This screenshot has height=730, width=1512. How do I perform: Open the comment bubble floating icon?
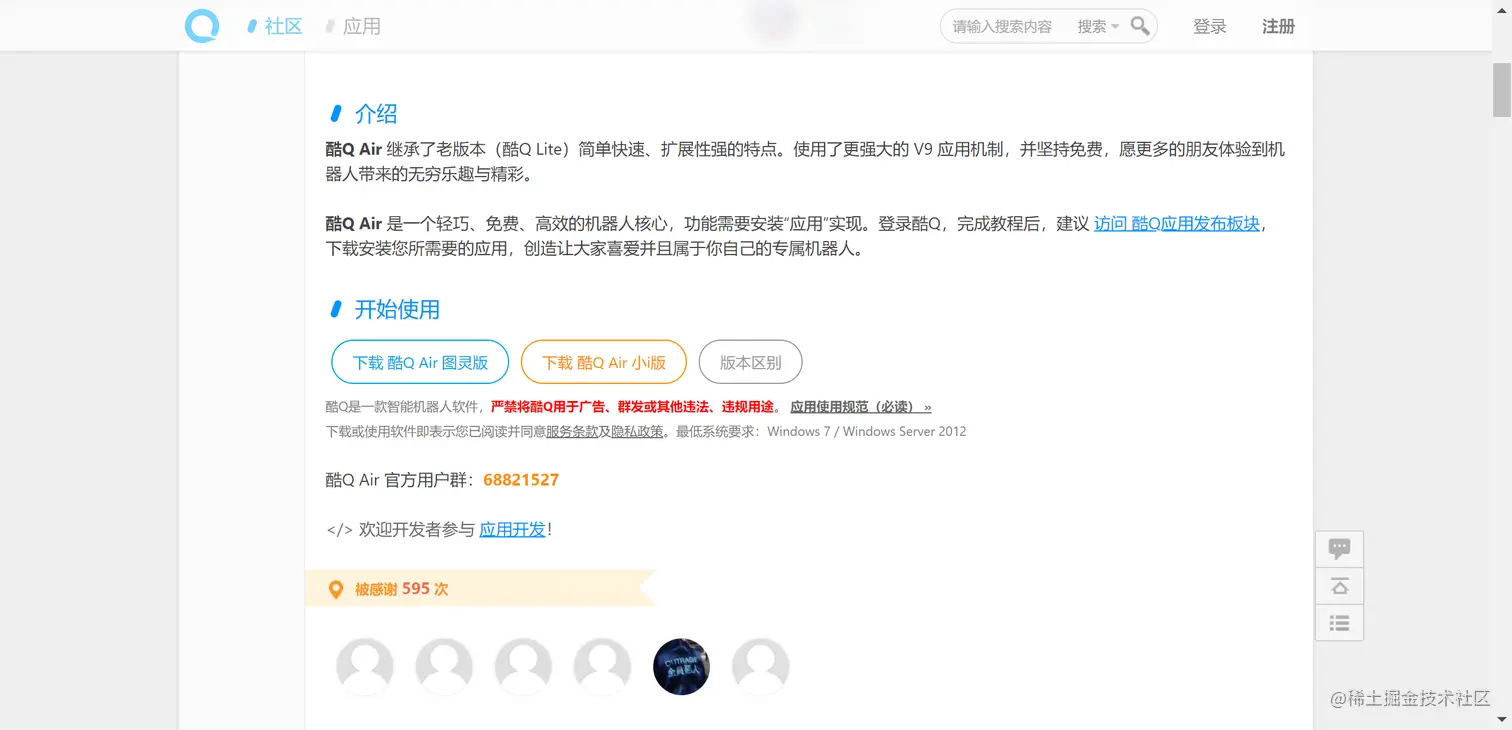[1339, 548]
